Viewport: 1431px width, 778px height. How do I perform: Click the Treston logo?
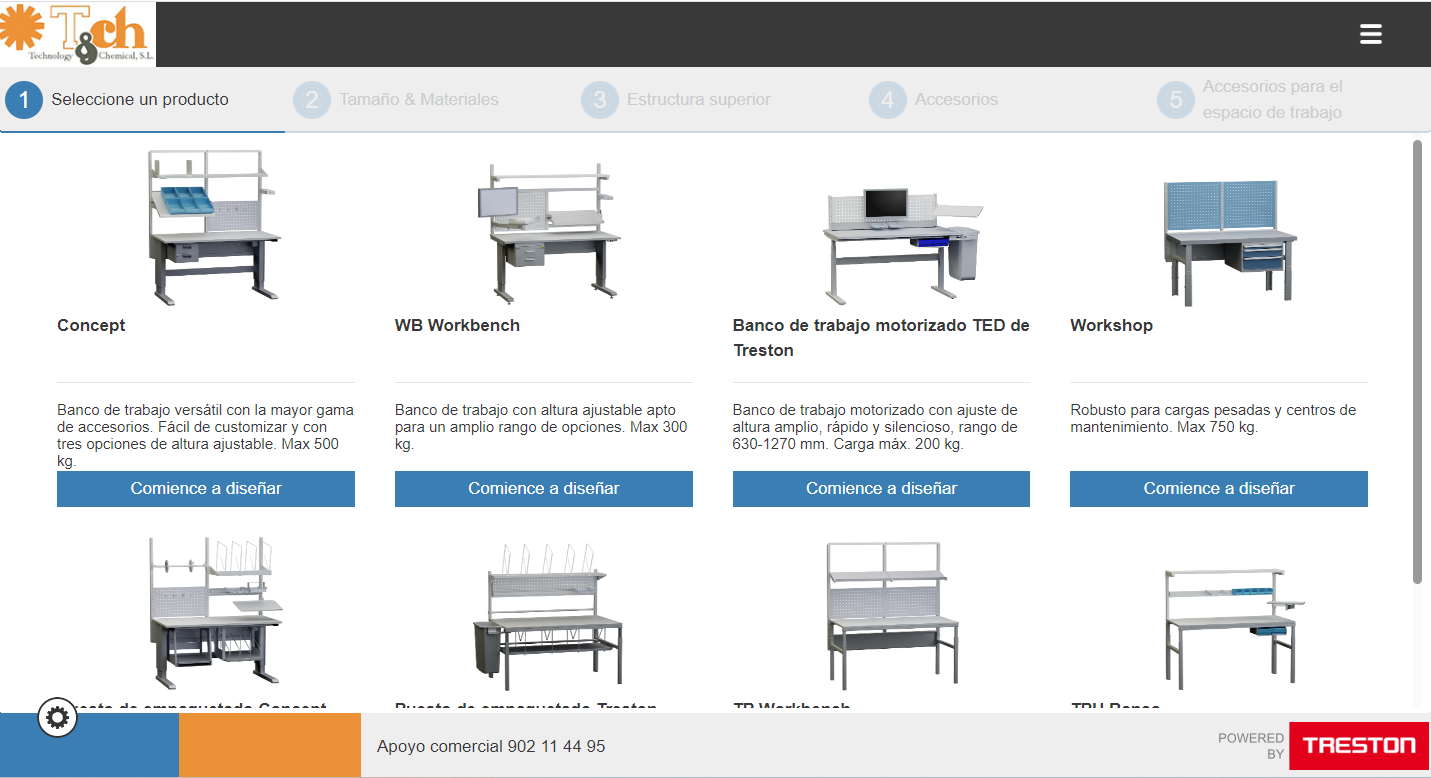1359,745
